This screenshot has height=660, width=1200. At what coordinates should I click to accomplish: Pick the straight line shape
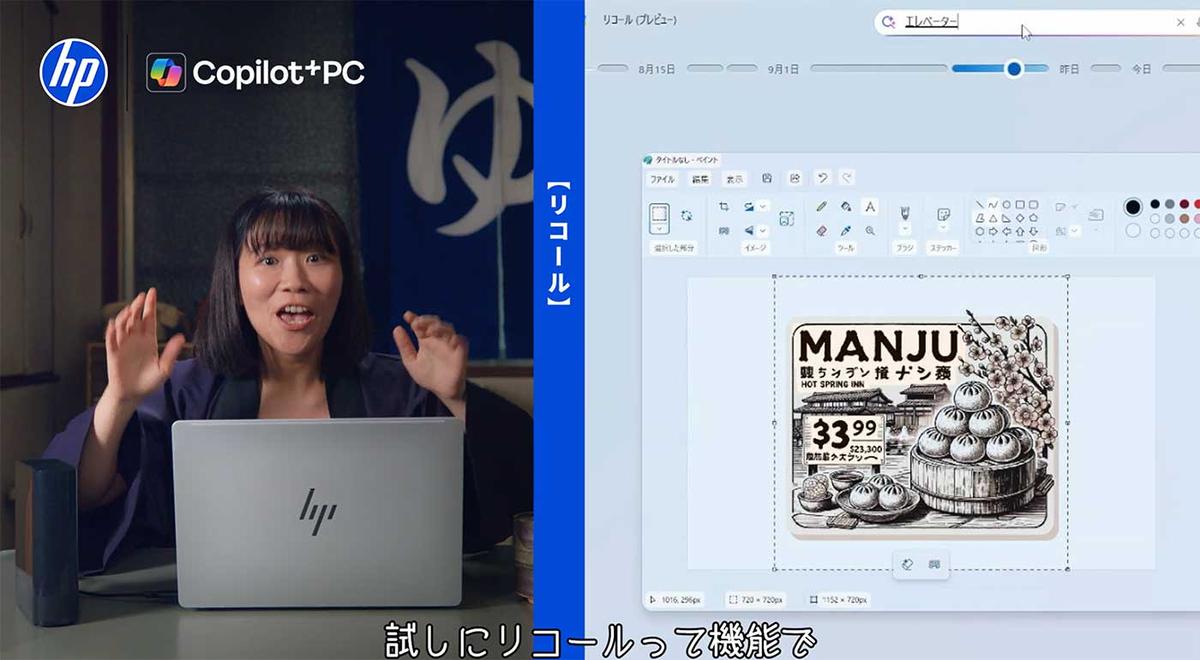coord(980,204)
